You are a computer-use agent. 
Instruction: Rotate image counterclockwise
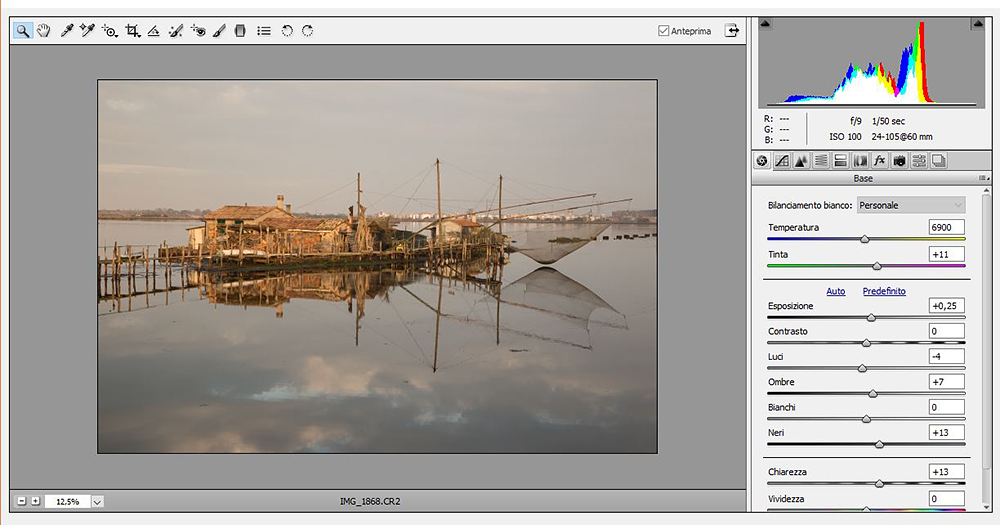[x=287, y=31]
